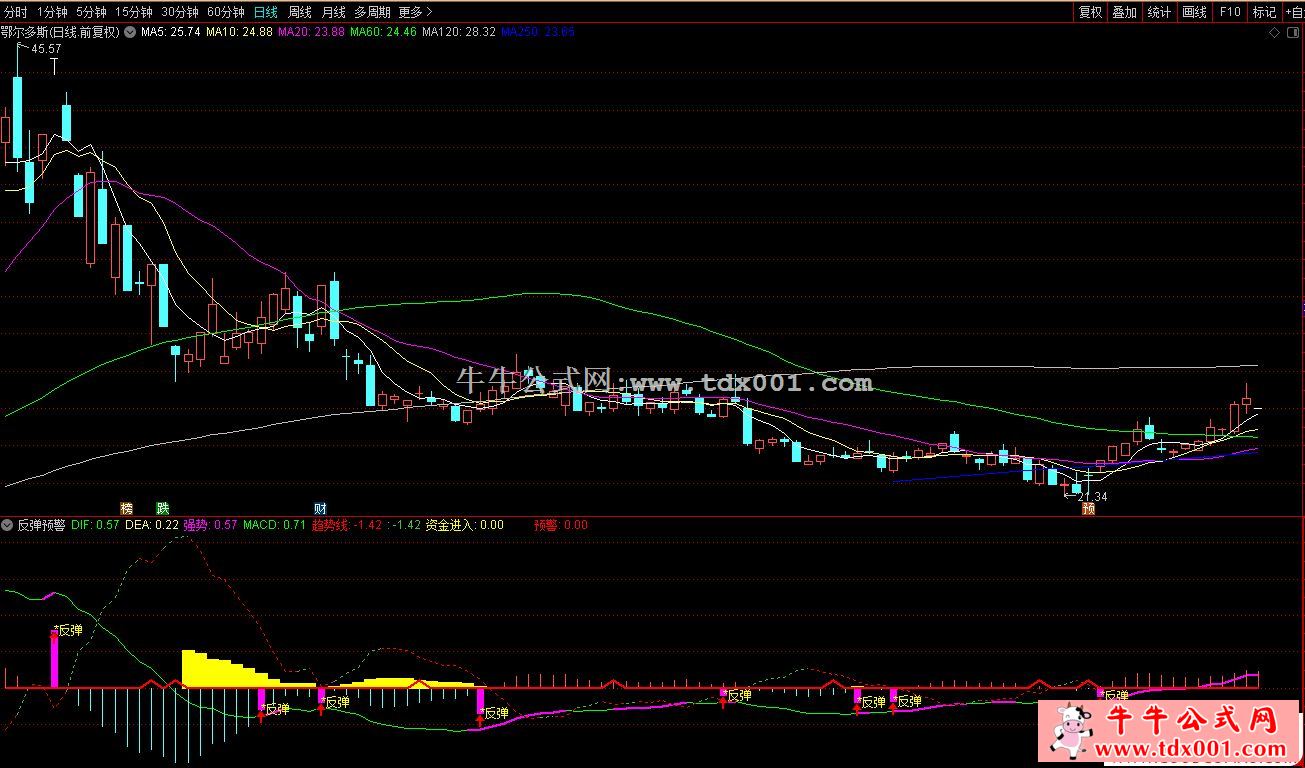The width and height of the screenshot is (1305, 768).
Task: Select the 5分钟 period tab
Action: 91,12
